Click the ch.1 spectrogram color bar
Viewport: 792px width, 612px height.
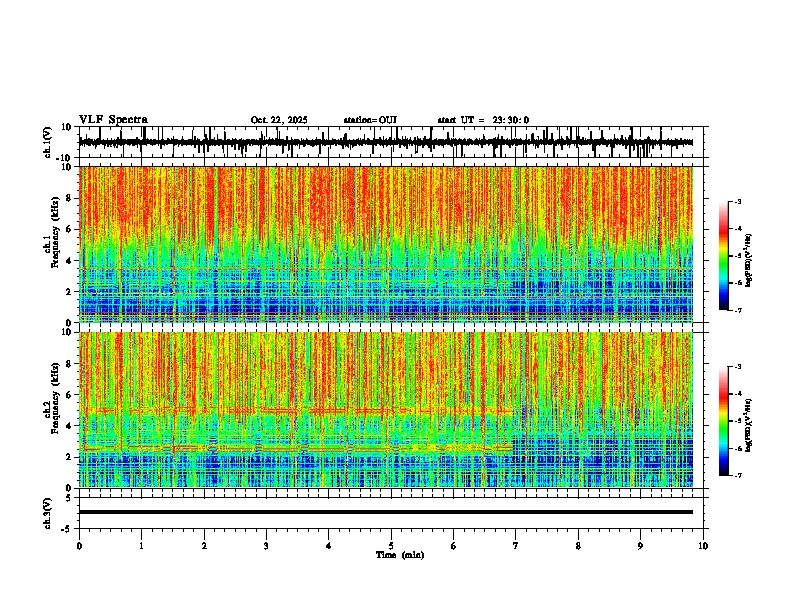(723, 256)
